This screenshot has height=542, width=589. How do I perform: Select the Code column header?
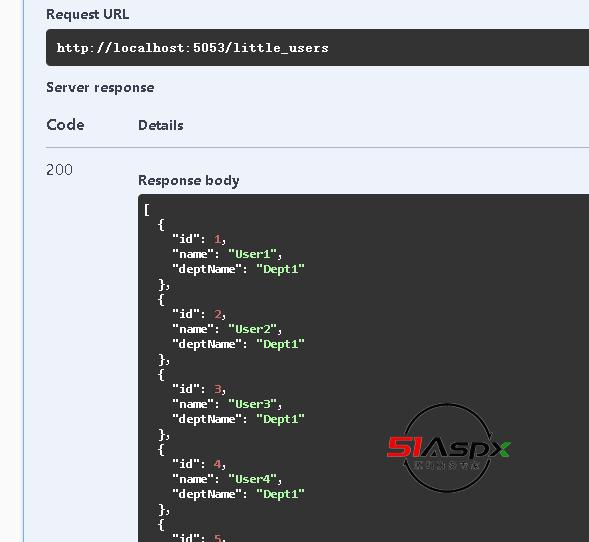tap(65, 125)
